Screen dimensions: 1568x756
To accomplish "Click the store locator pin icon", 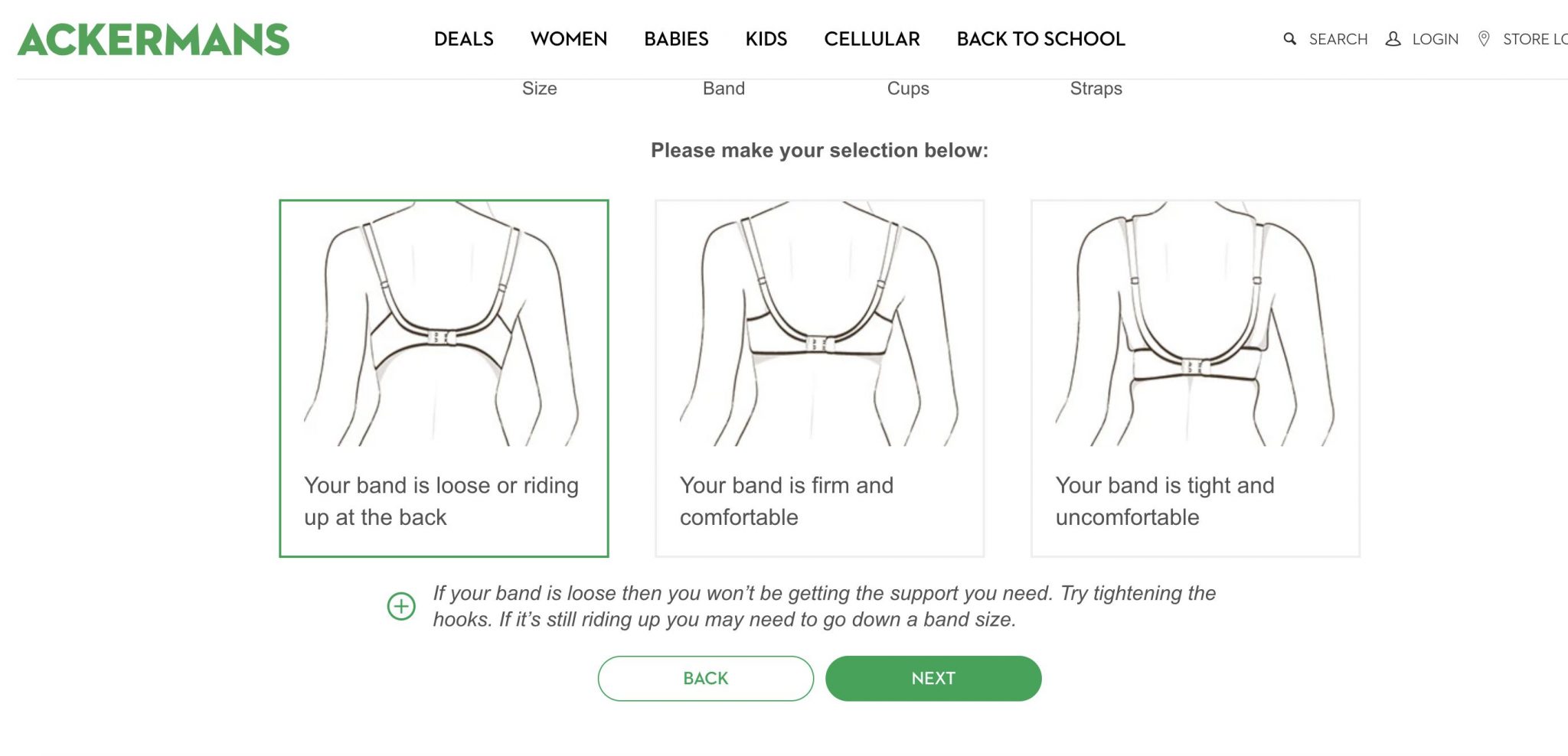I will click(x=1483, y=38).
